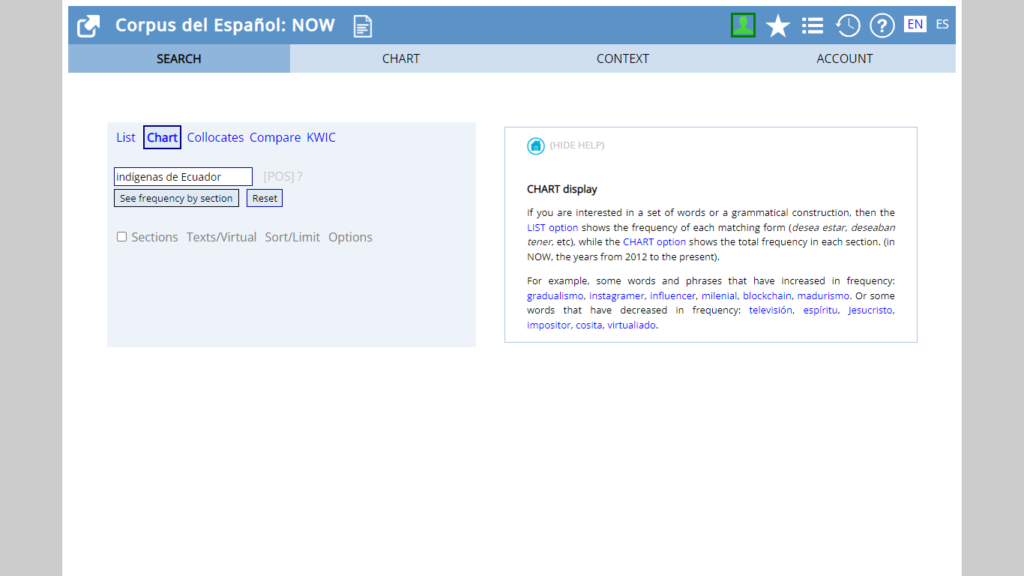Follow the blockchain example link

pos(767,296)
